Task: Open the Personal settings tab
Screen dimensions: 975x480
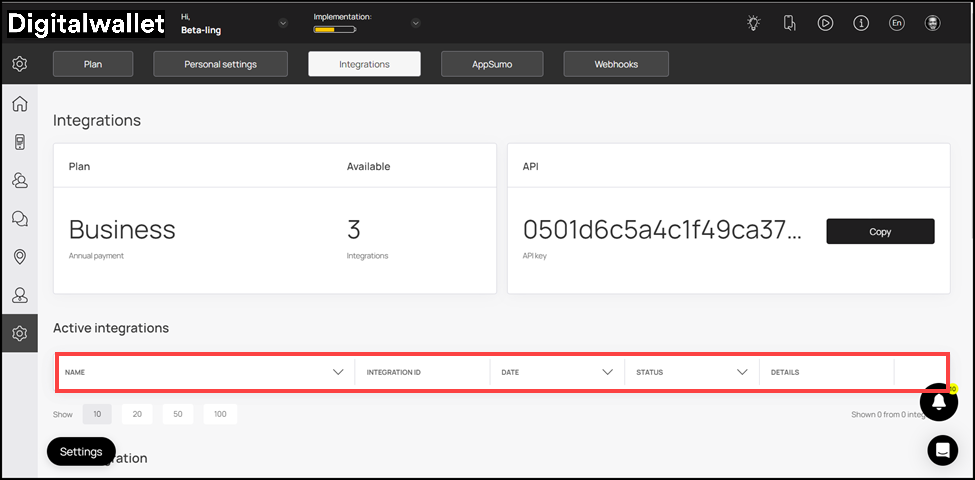Action: coord(220,64)
